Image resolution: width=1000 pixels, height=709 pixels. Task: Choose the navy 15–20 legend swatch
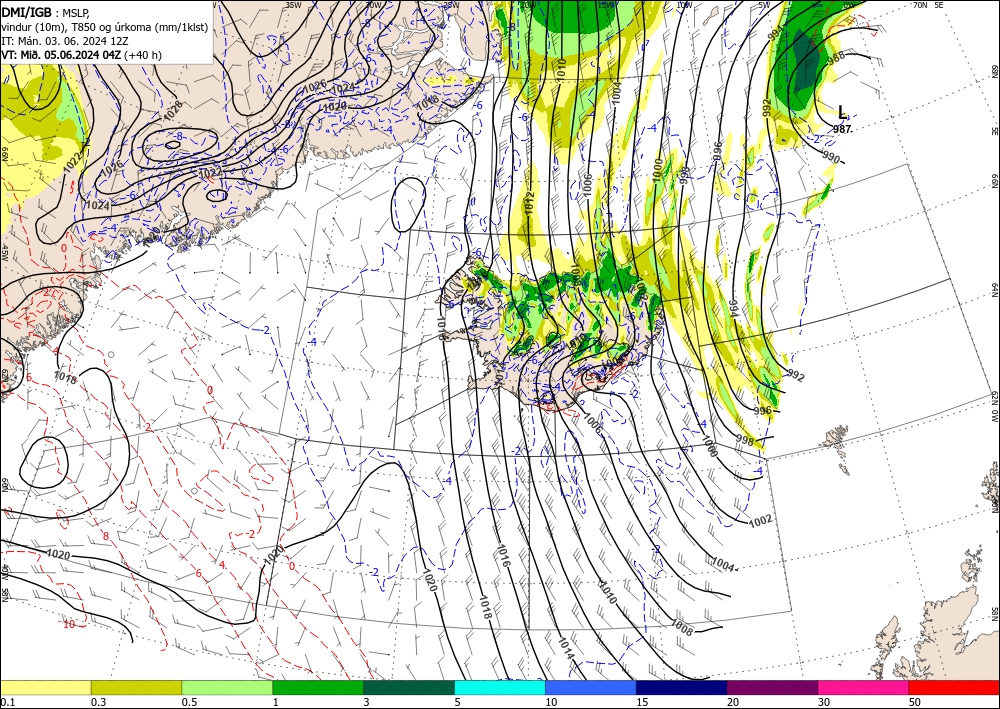682,687
